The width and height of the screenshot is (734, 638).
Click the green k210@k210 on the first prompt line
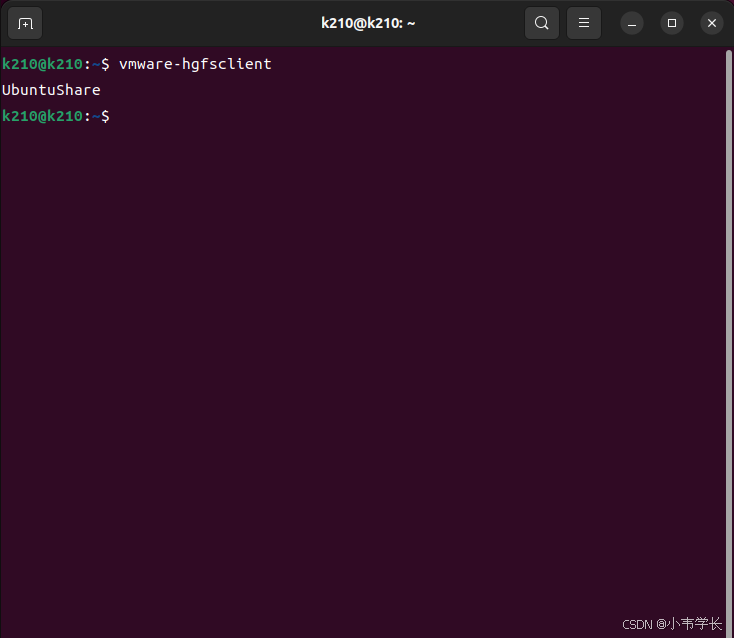42,64
